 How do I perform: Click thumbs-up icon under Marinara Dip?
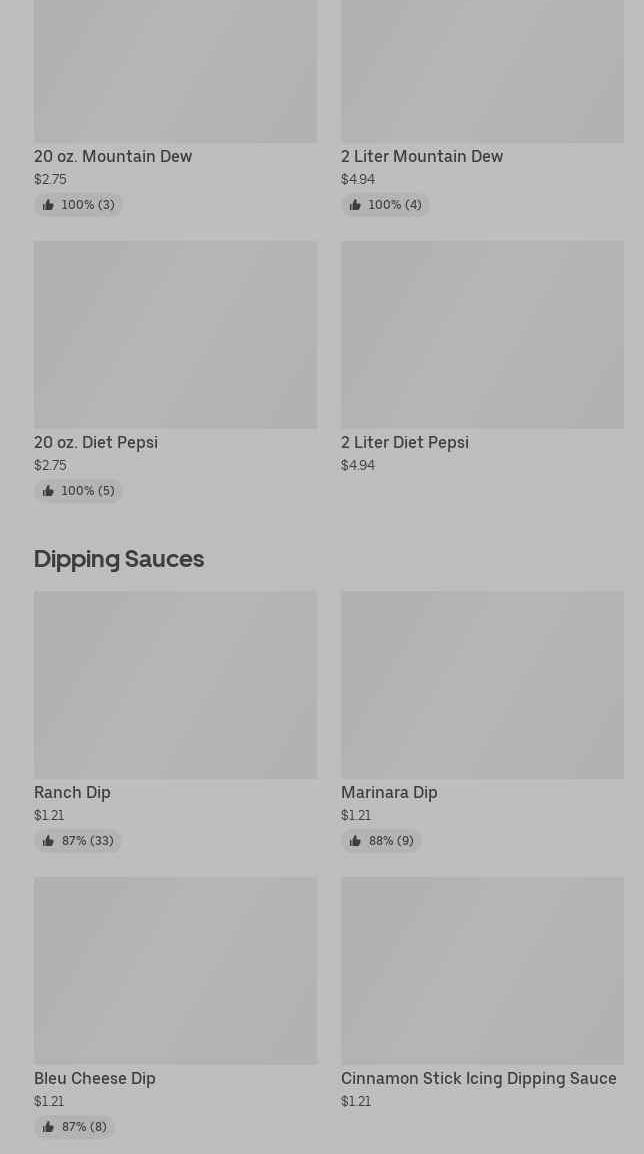click(x=355, y=841)
